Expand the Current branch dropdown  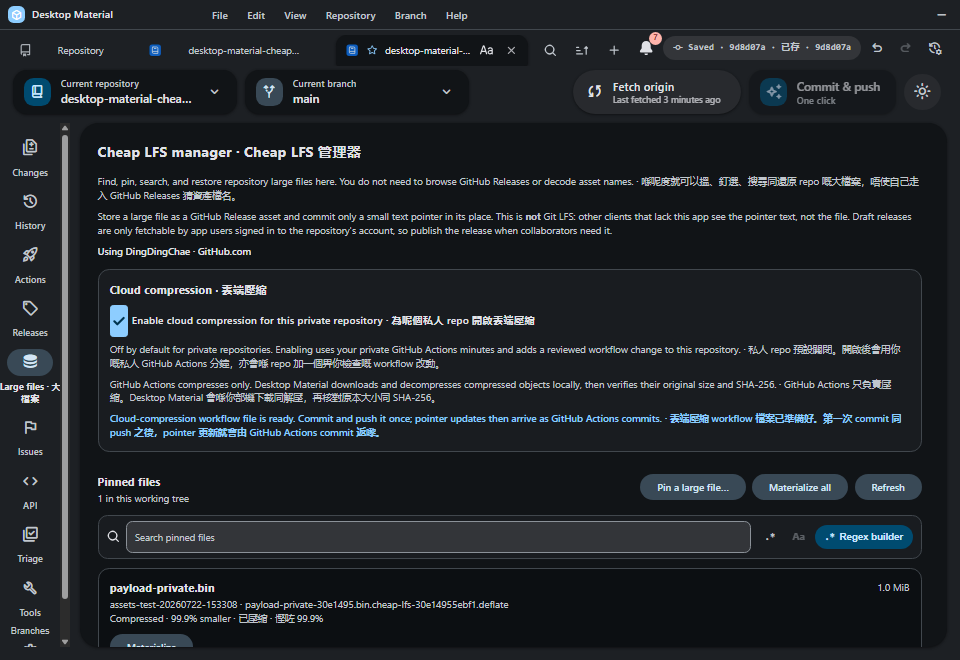pyautogui.click(x=357, y=92)
